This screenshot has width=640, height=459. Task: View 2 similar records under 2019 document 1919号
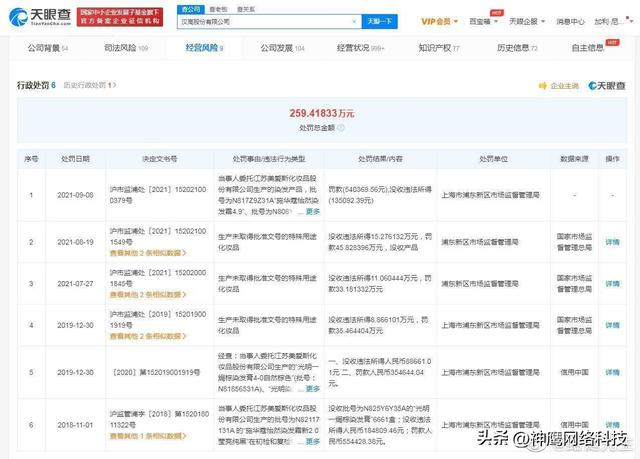[x=148, y=336]
